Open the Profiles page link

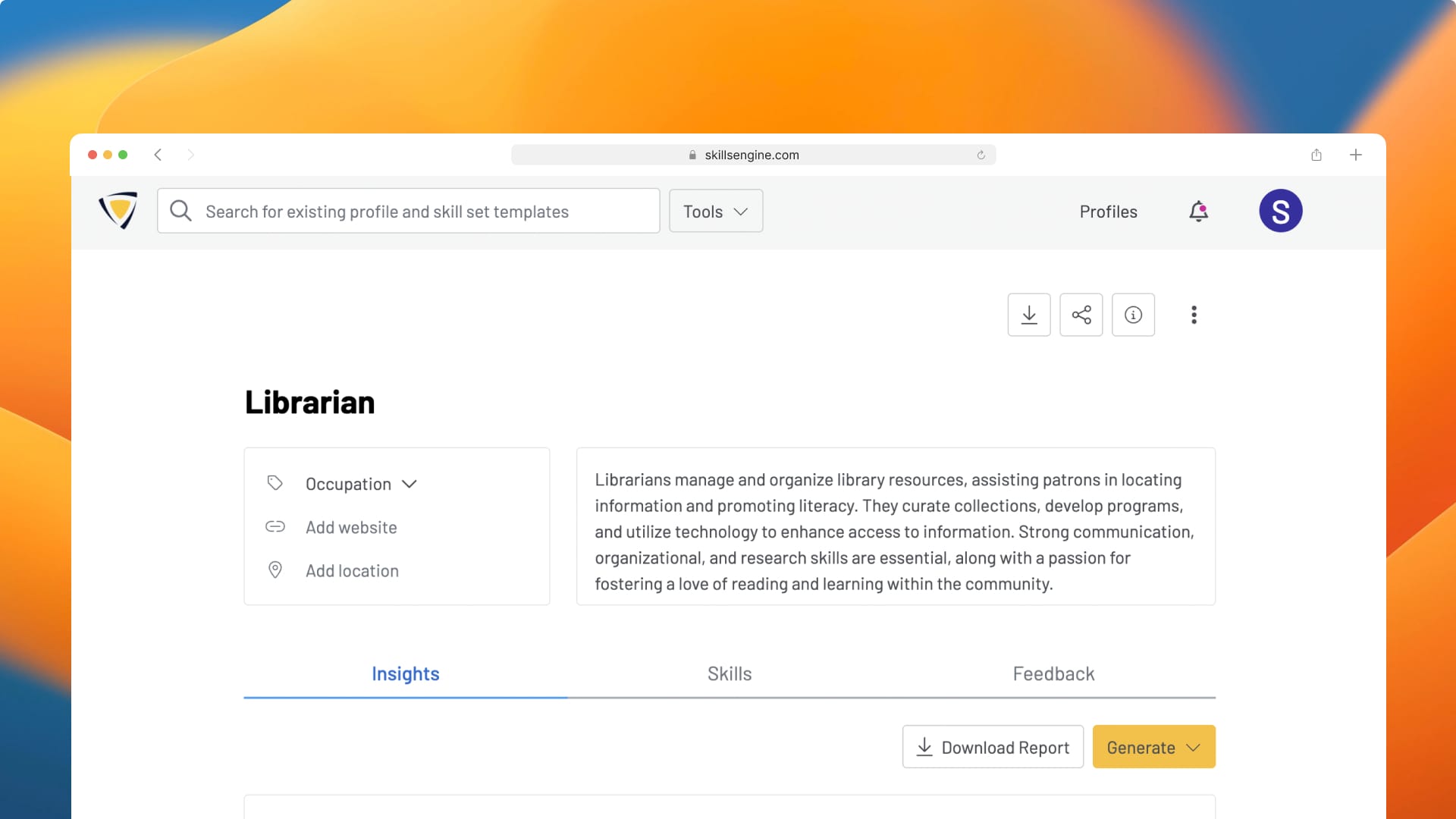pyautogui.click(x=1108, y=212)
